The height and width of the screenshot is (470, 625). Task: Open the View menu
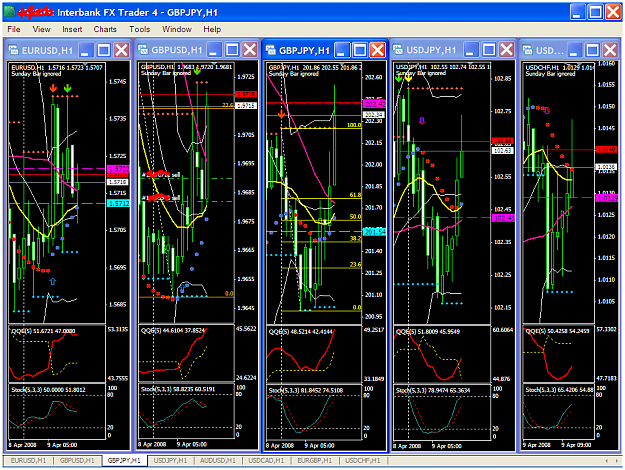[41, 29]
